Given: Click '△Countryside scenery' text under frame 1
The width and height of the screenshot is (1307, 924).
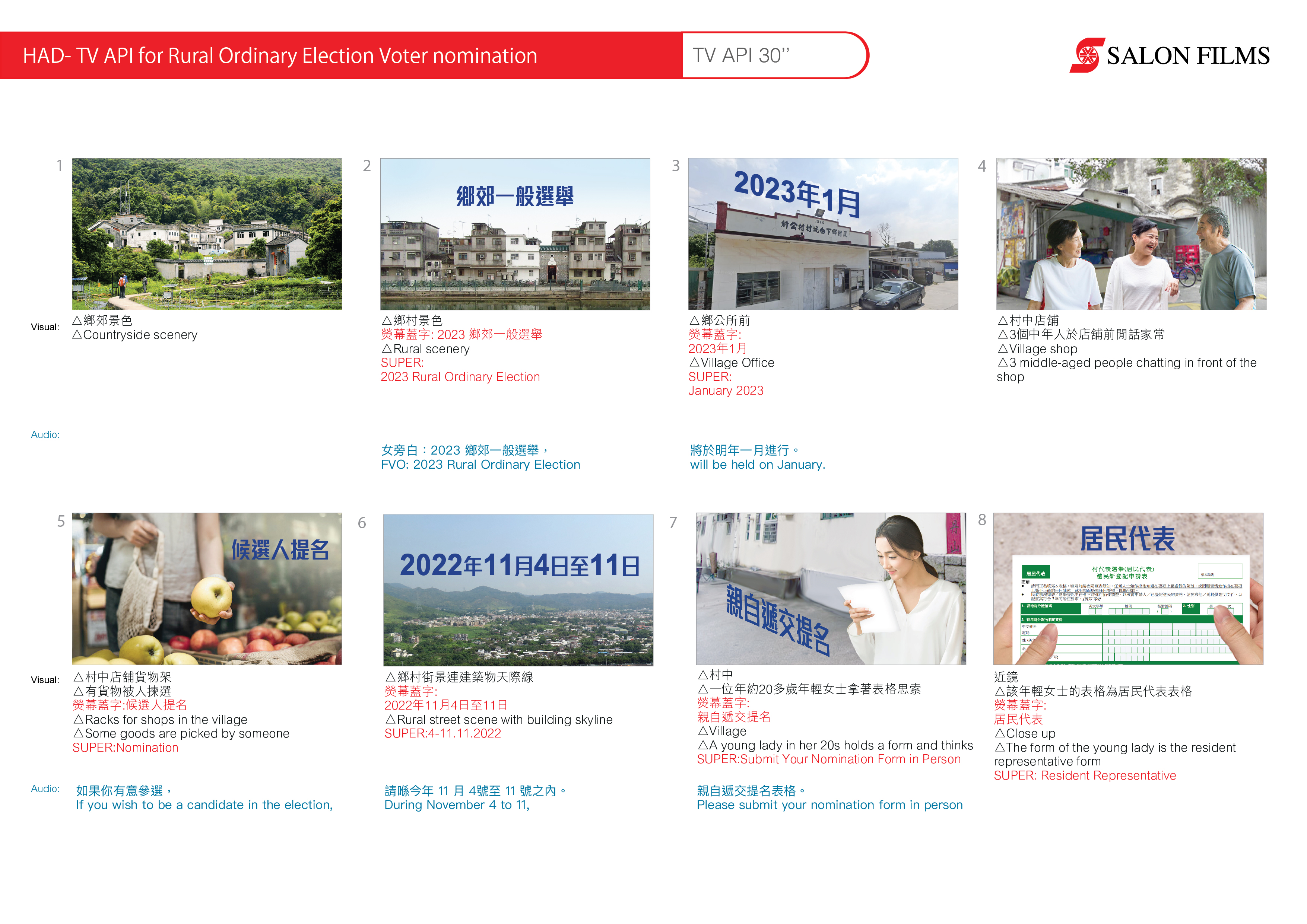Looking at the screenshot, I should point(135,335).
